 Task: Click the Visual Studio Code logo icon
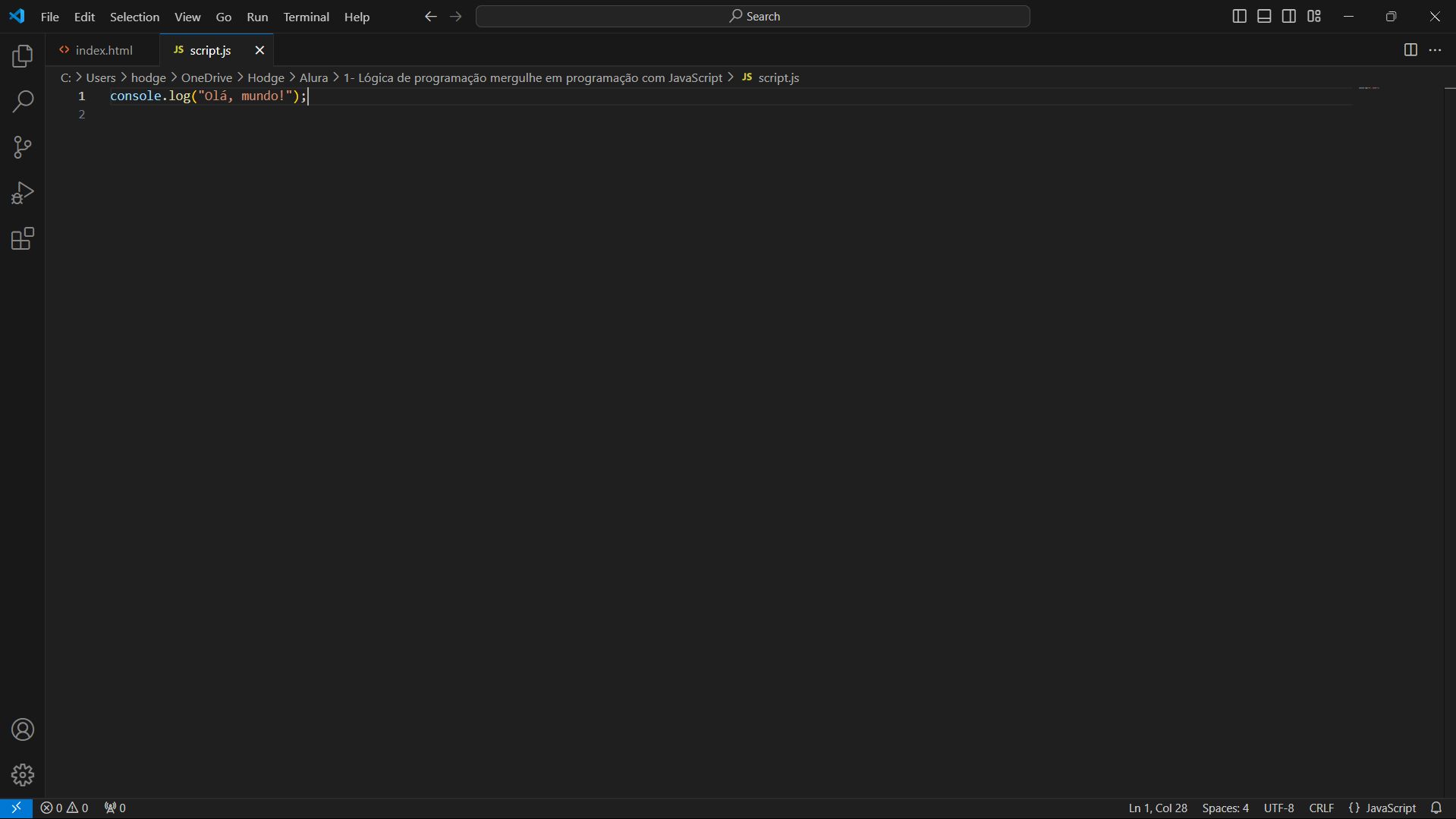pyautogui.click(x=17, y=17)
